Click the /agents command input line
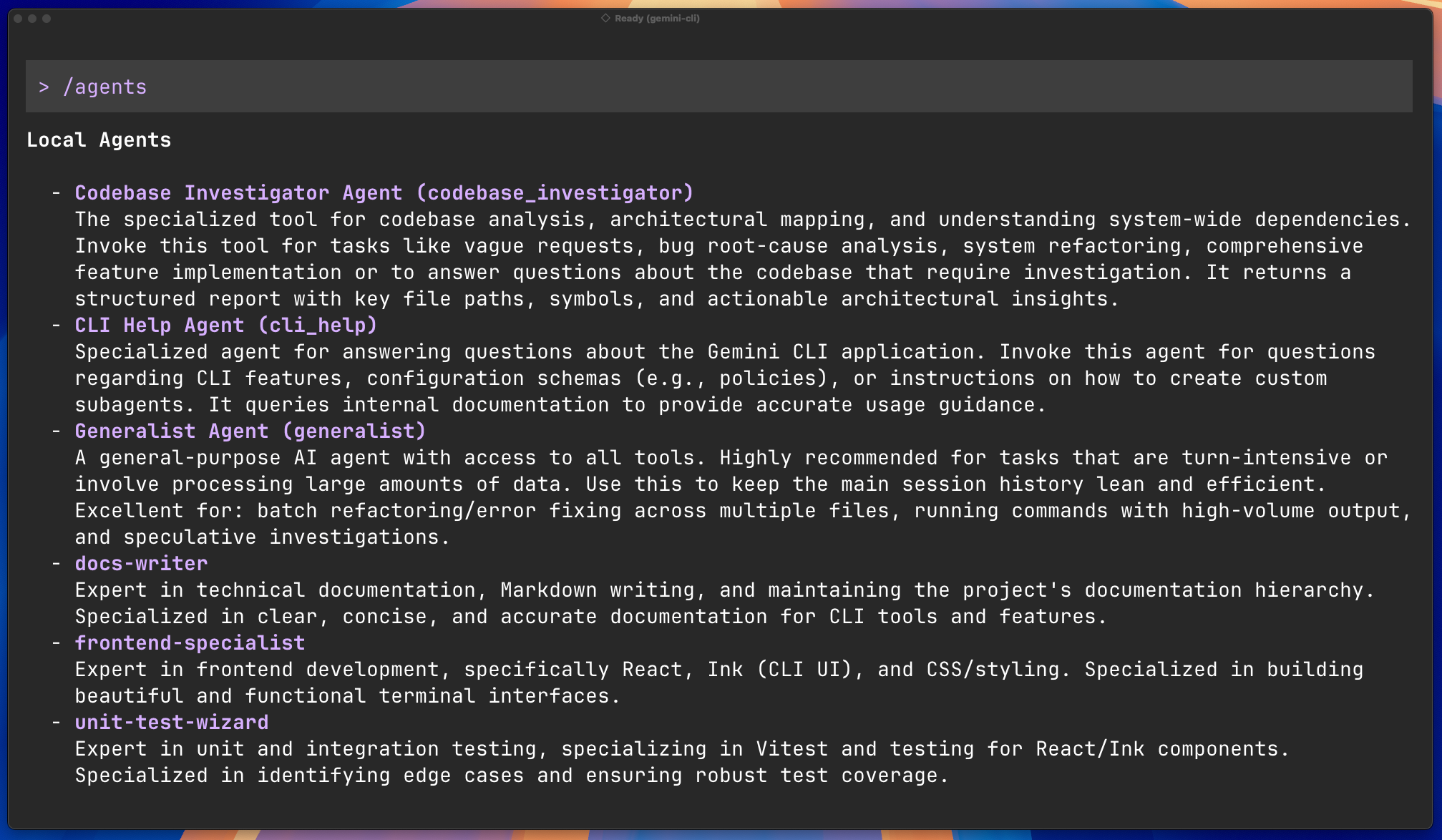Image resolution: width=1442 pixels, height=840 pixels. coord(104,87)
